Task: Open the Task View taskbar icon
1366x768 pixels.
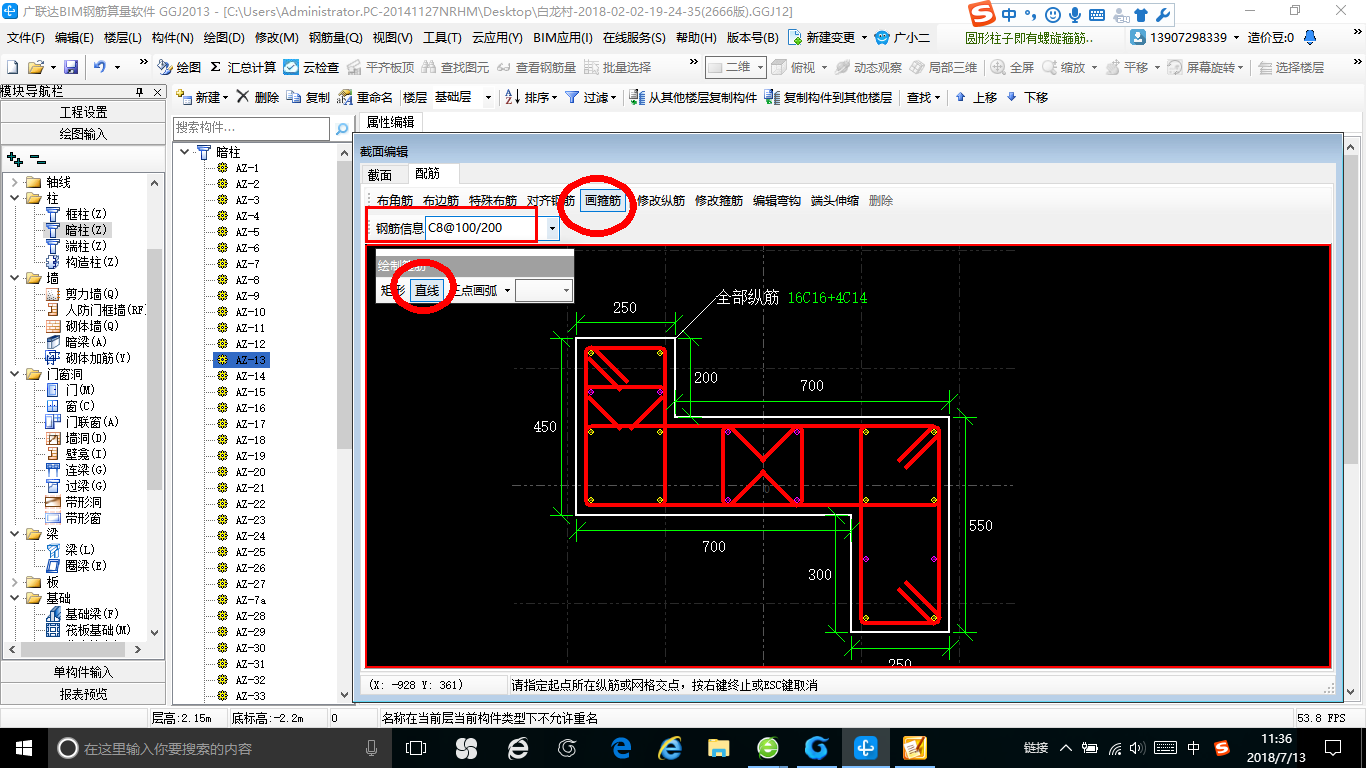Action: [x=416, y=748]
